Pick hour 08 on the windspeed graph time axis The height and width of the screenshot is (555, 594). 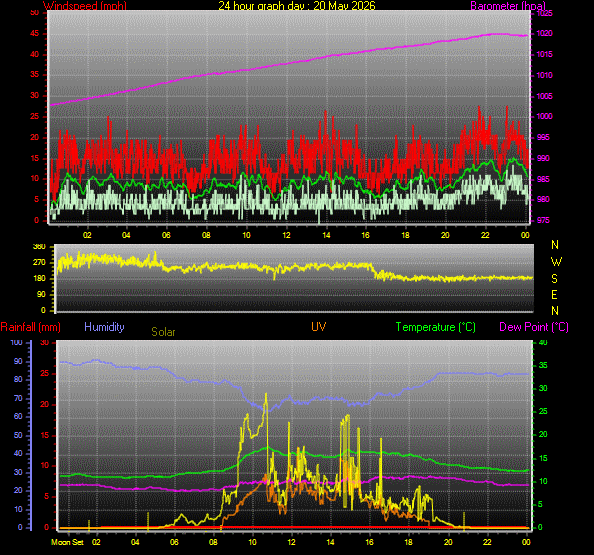click(x=206, y=235)
